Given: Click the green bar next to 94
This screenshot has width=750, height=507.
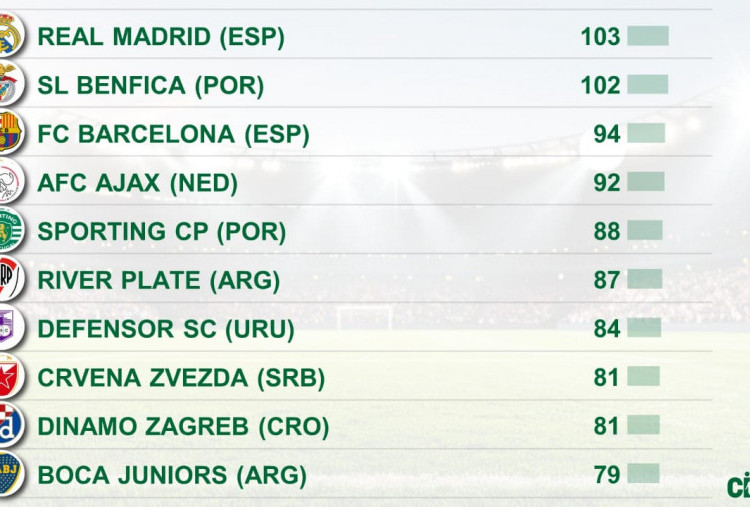Looking at the screenshot, I should (646, 133).
